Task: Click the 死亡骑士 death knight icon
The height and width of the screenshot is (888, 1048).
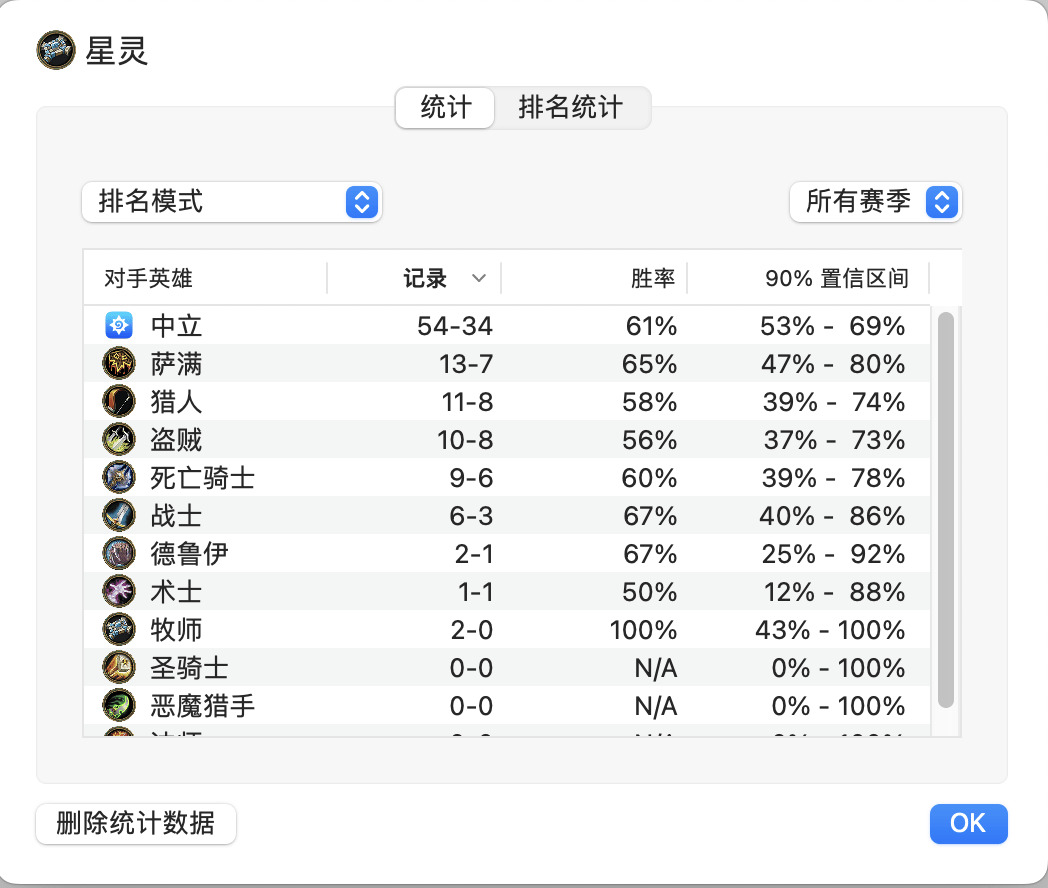Action: coord(119,478)
